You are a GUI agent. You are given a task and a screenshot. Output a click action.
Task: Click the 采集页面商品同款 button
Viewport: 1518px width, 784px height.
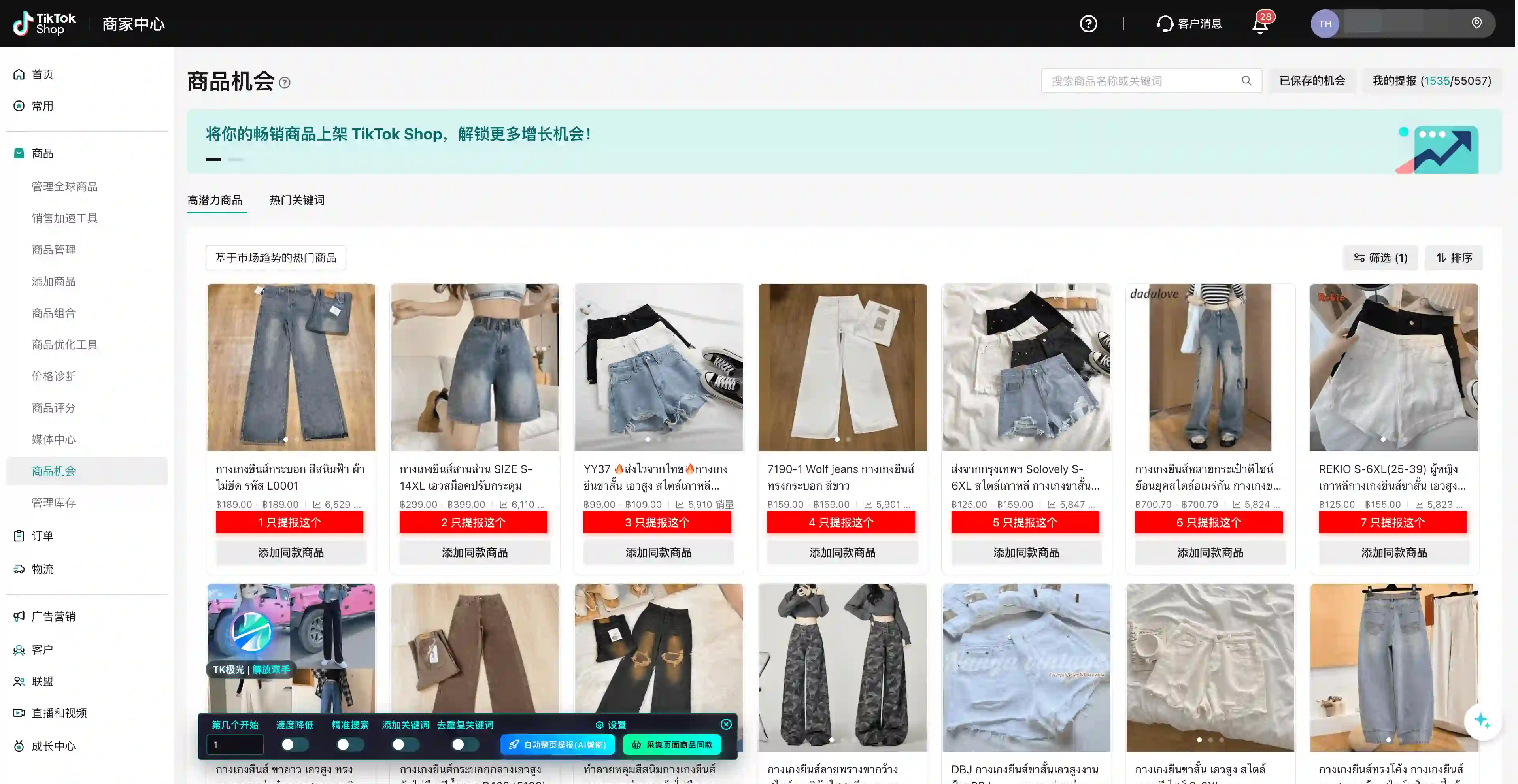click(672, 745)
